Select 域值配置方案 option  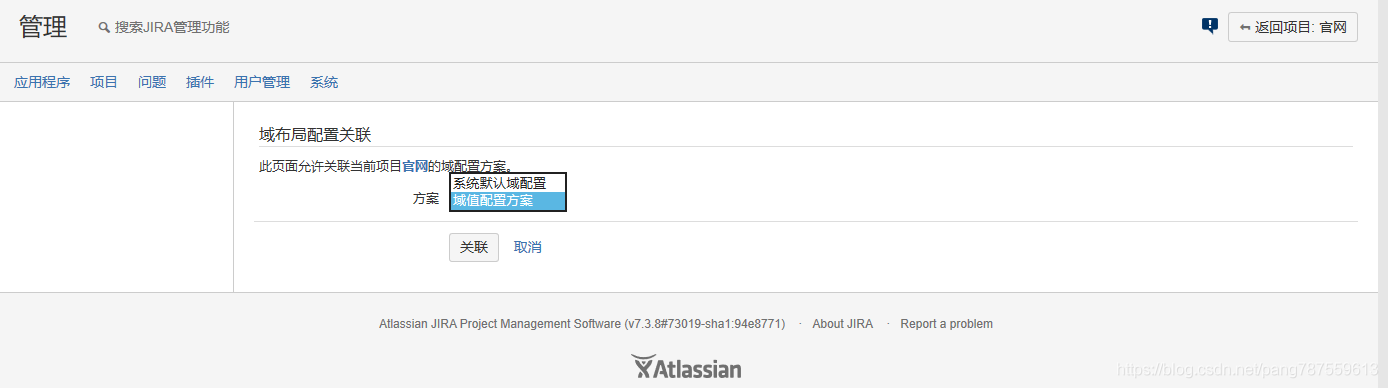click(x=508, y=201)
